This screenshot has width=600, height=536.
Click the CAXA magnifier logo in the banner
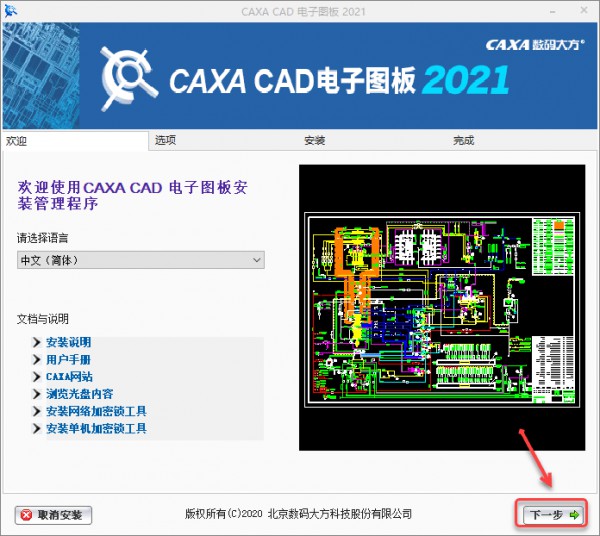129,78
